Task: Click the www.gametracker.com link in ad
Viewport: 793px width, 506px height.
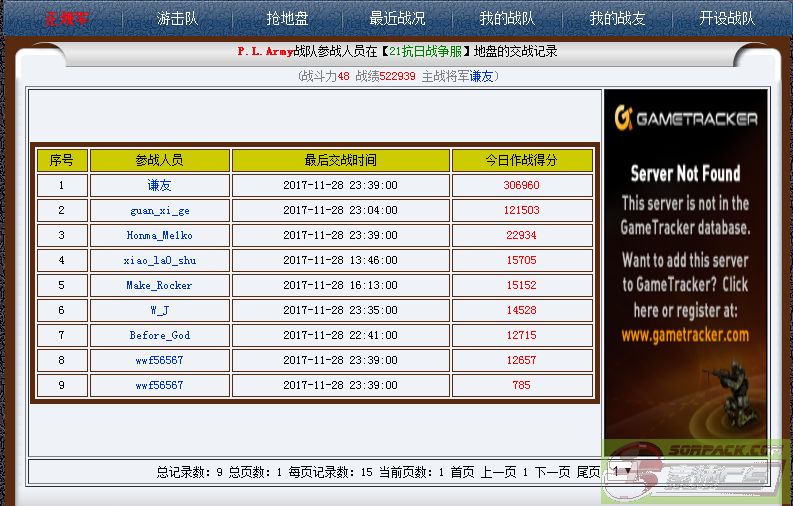Action: 684,335
